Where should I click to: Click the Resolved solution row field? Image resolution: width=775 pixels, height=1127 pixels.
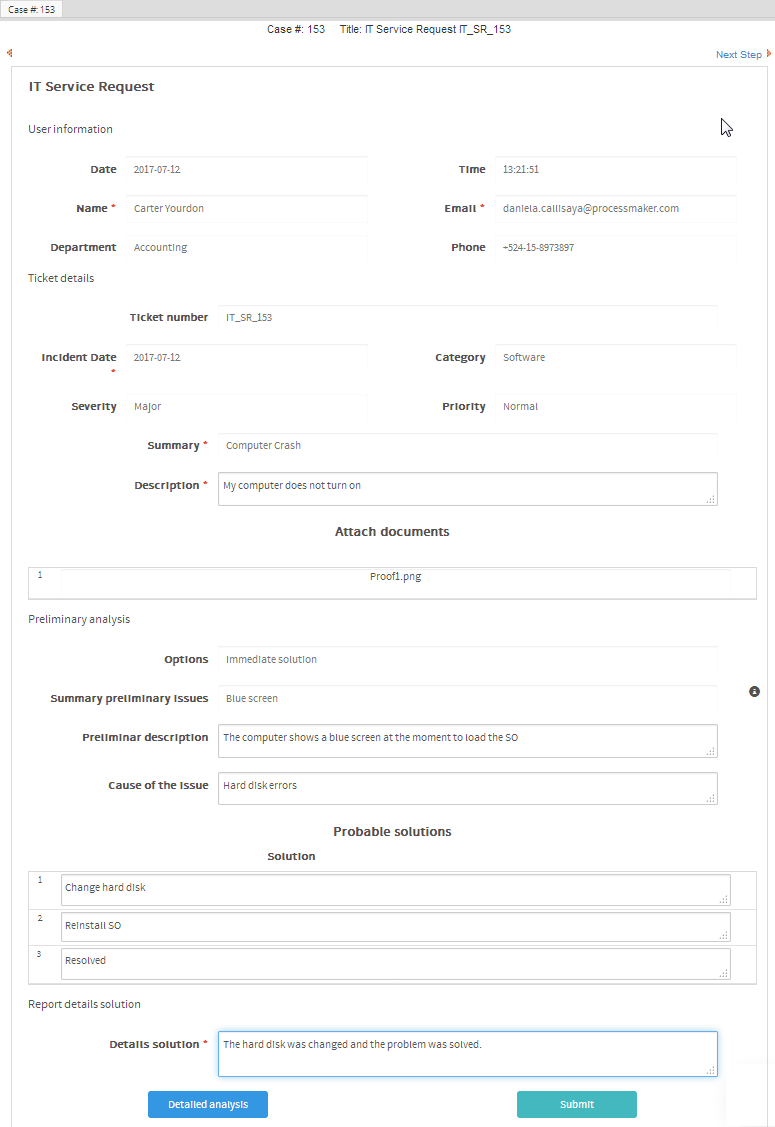(395, 963)
